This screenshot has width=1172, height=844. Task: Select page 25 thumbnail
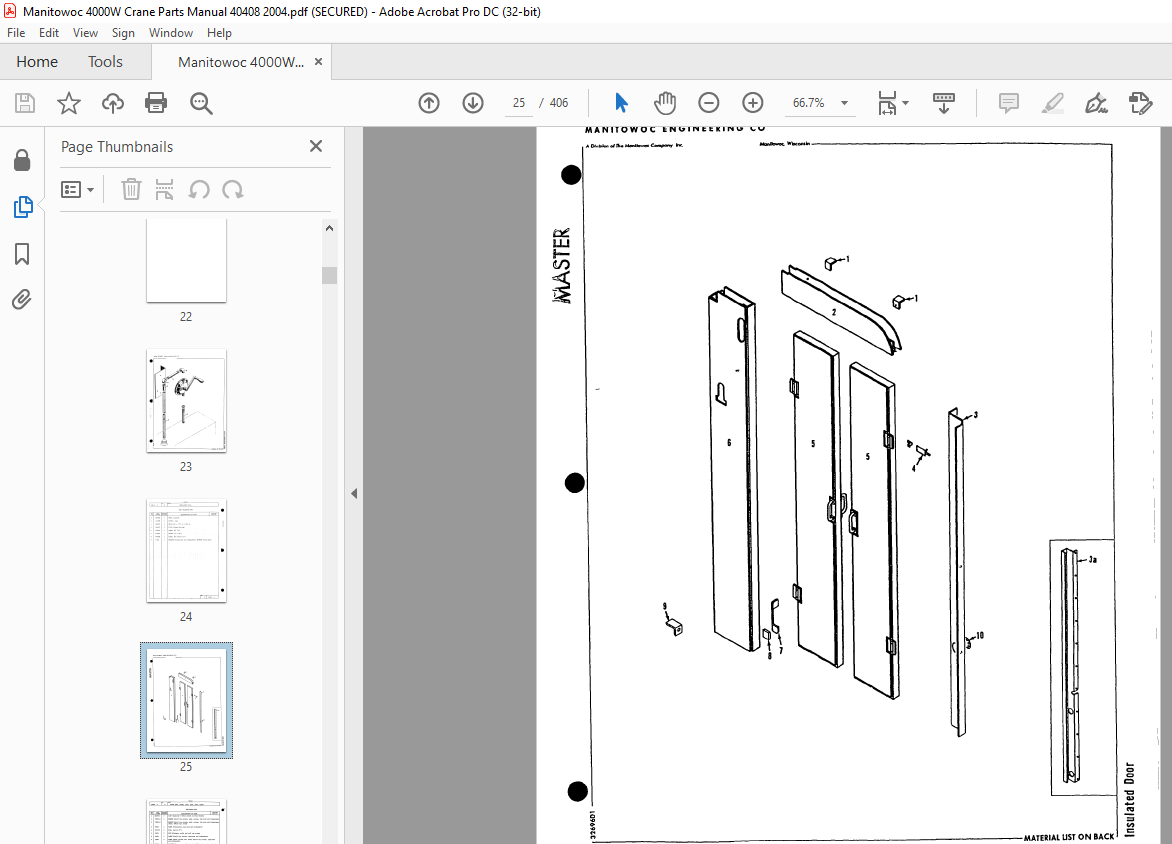(186, 700)
